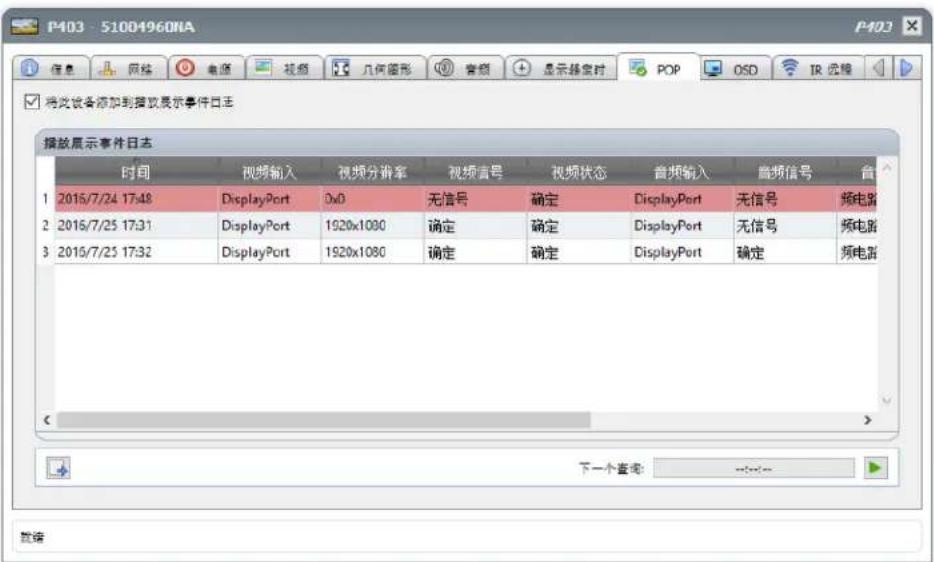This screenshot has height=562, width=934.
Task: Switch to the OSD tab
Action: (735, 69)
